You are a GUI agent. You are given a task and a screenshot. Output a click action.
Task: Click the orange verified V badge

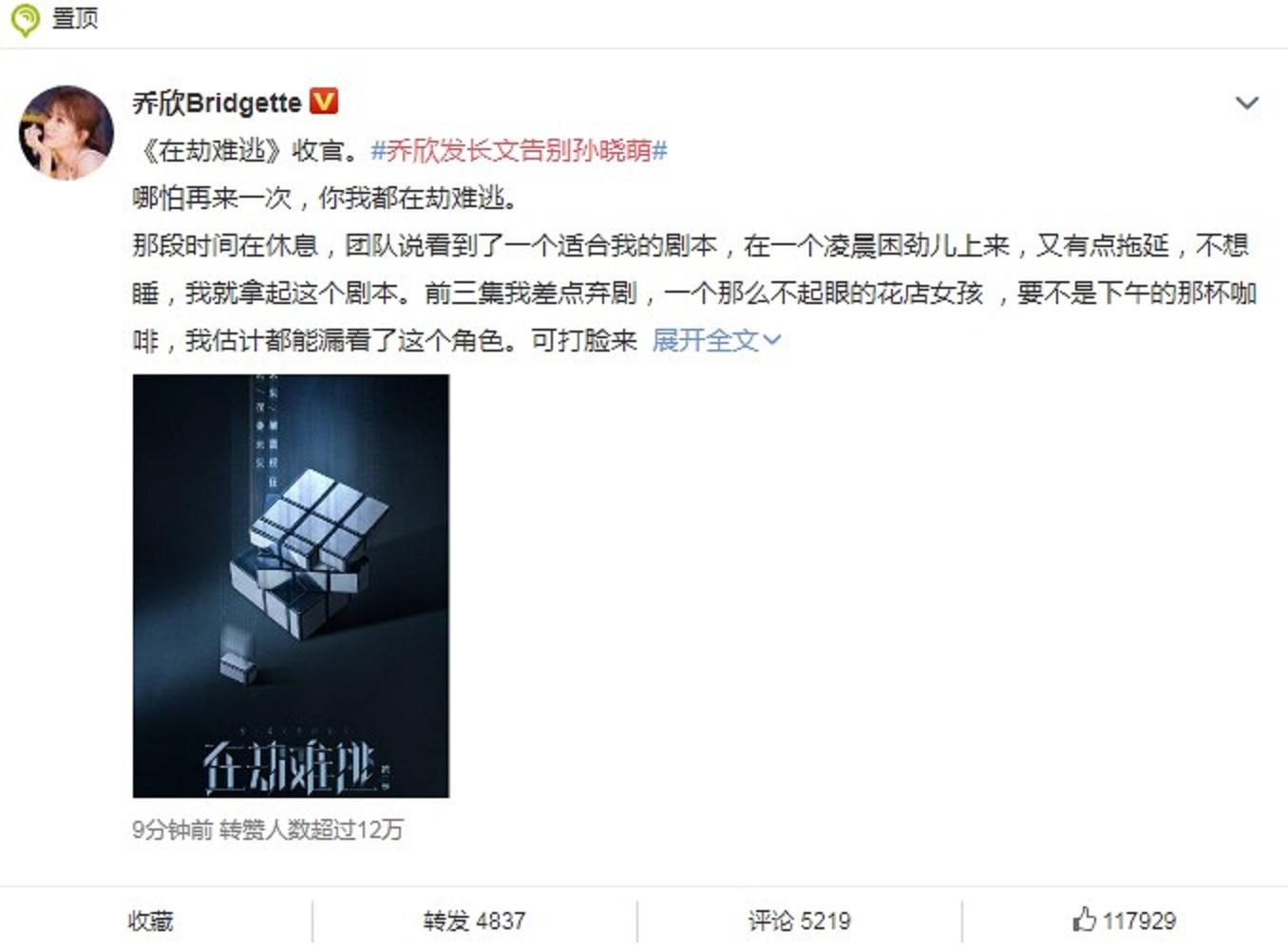pyautogui.click(x=325, y=101)
